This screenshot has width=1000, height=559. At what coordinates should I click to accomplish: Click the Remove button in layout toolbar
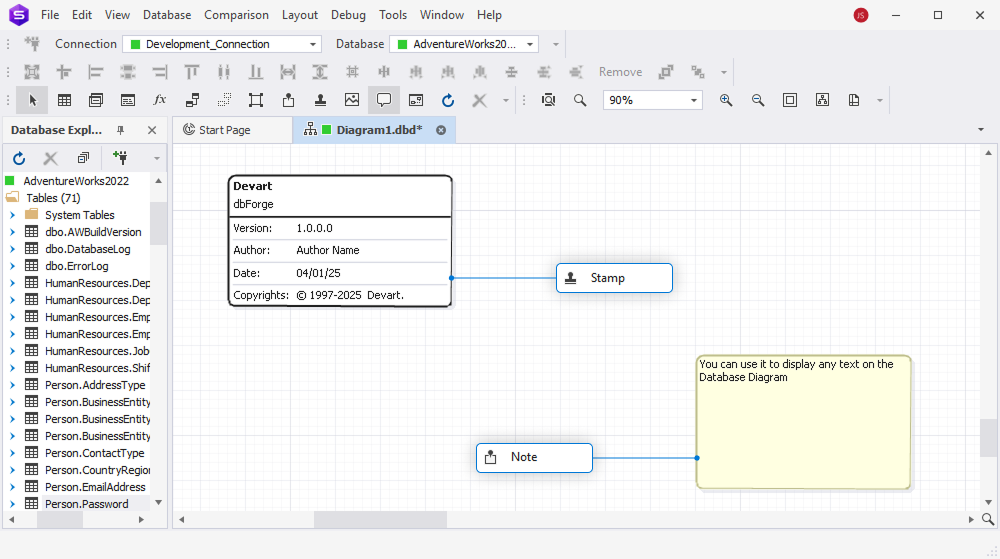tap(620, 72)
